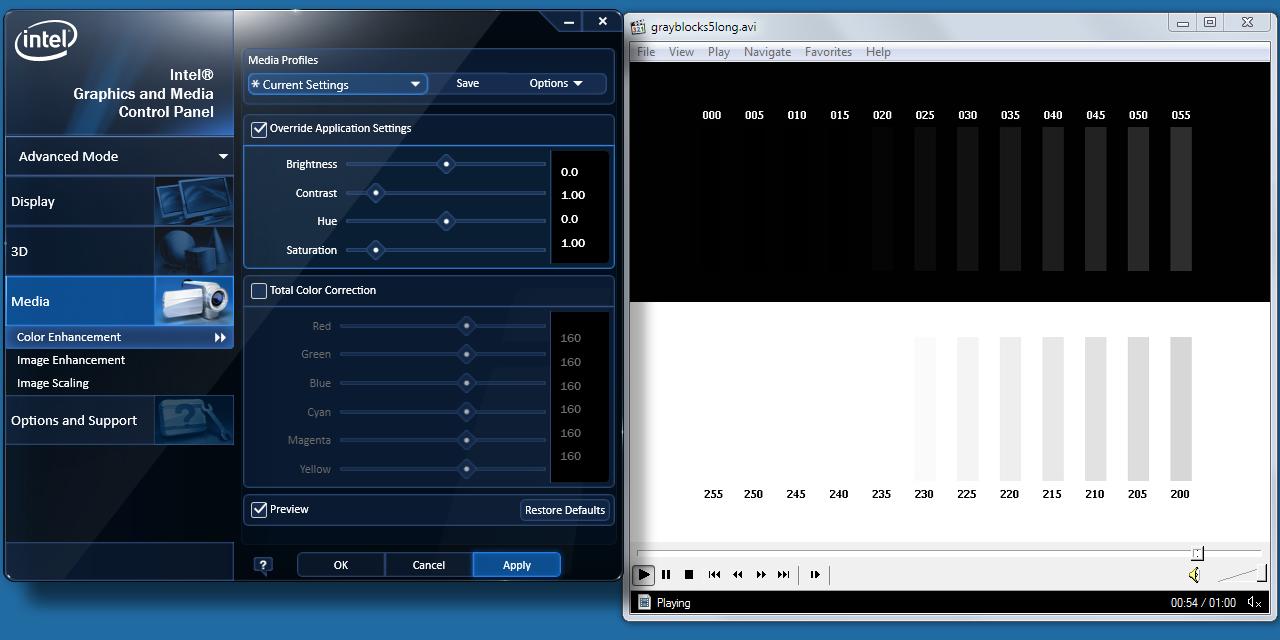The height and width of the screenshot is (640, 1280).
Task: Maximize the media player window
Action: tap(1210, 22)
